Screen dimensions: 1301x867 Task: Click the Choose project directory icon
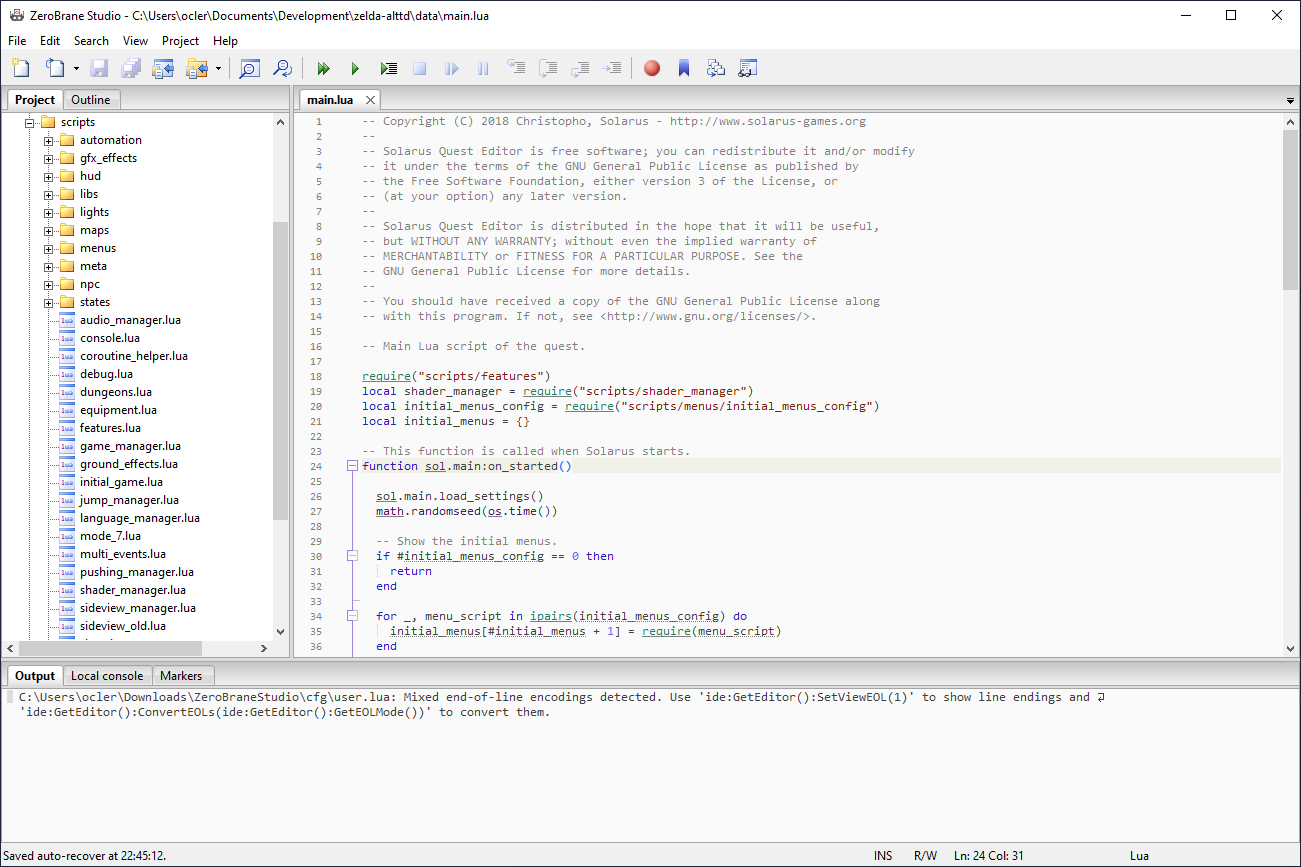pos(196,68)
